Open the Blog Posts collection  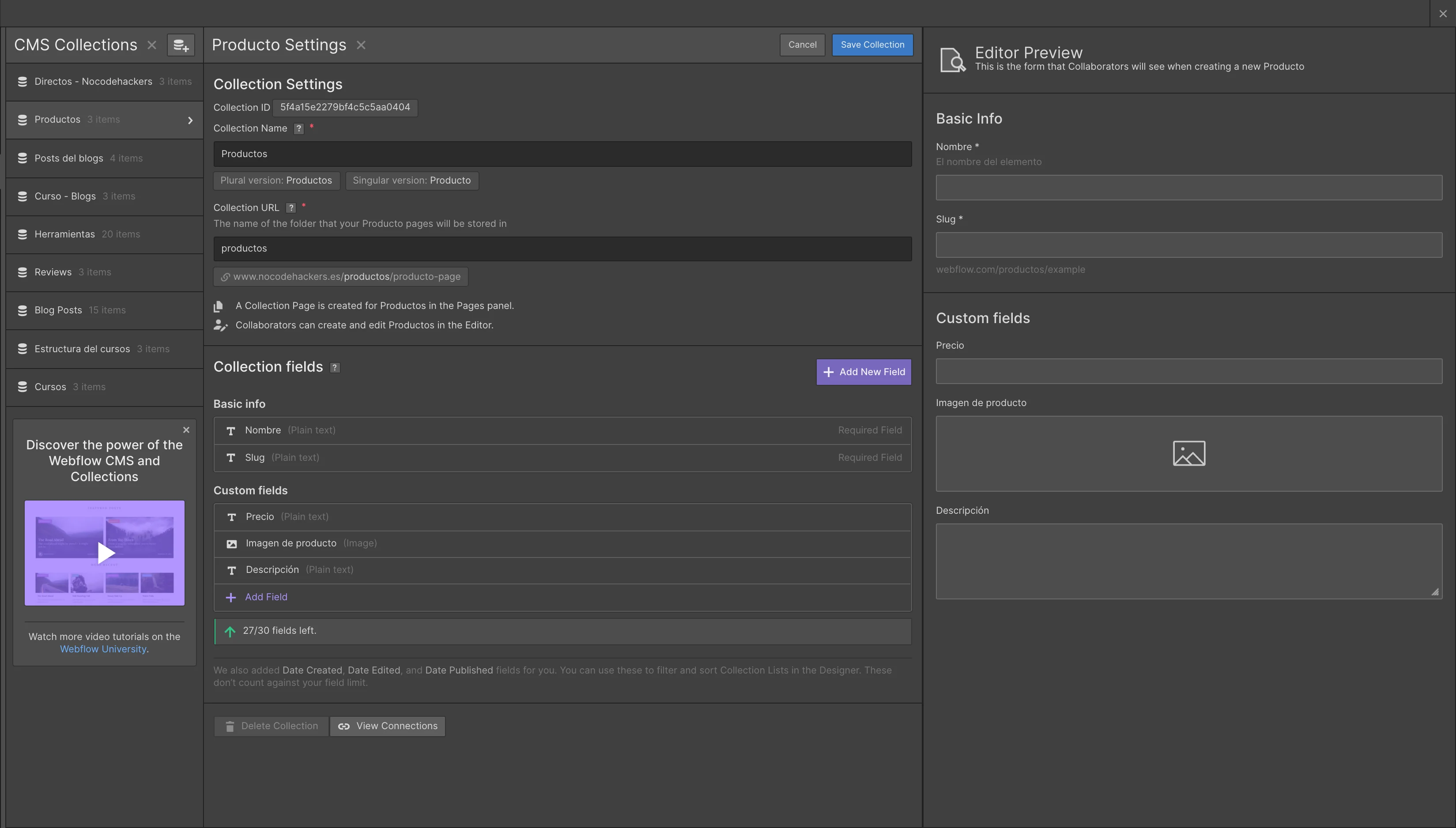[x=58, y=310]
